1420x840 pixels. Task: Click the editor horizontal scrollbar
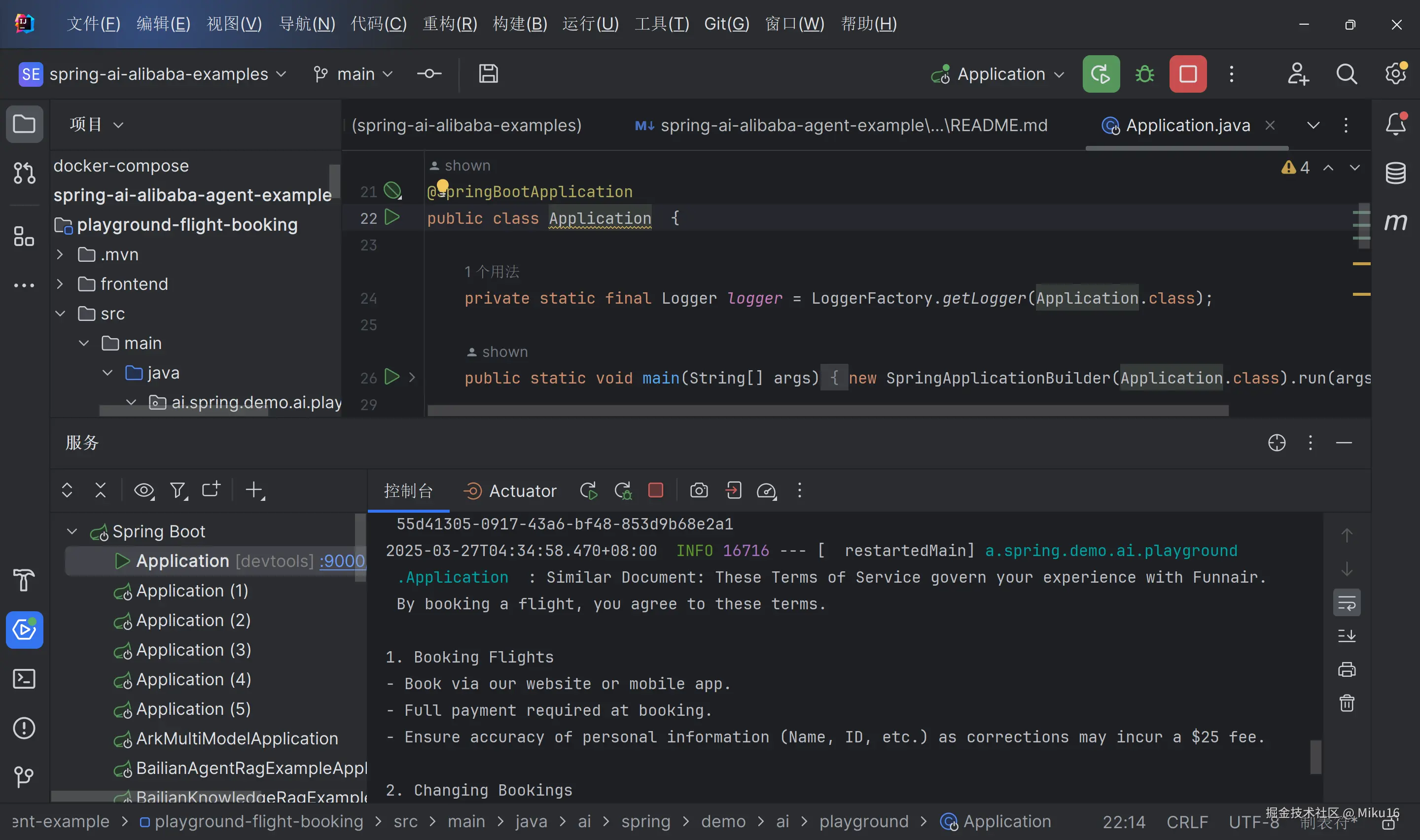[827, 410]
